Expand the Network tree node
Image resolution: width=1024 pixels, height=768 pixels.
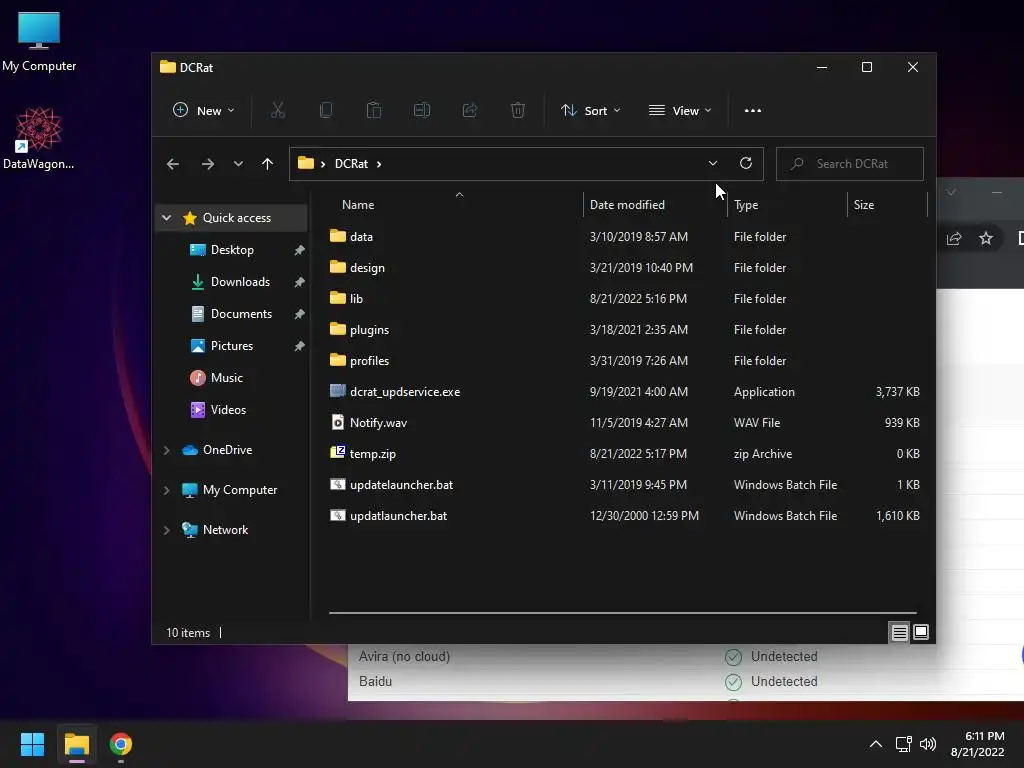(167, 530)
